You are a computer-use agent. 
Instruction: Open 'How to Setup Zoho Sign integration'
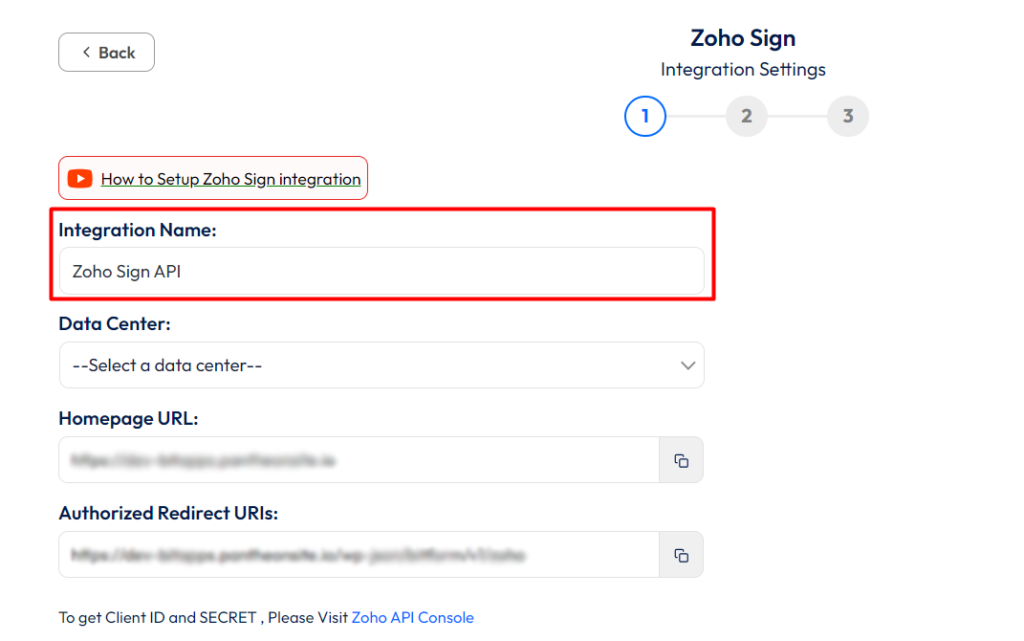pyautogui.click(x=230, y=178)
